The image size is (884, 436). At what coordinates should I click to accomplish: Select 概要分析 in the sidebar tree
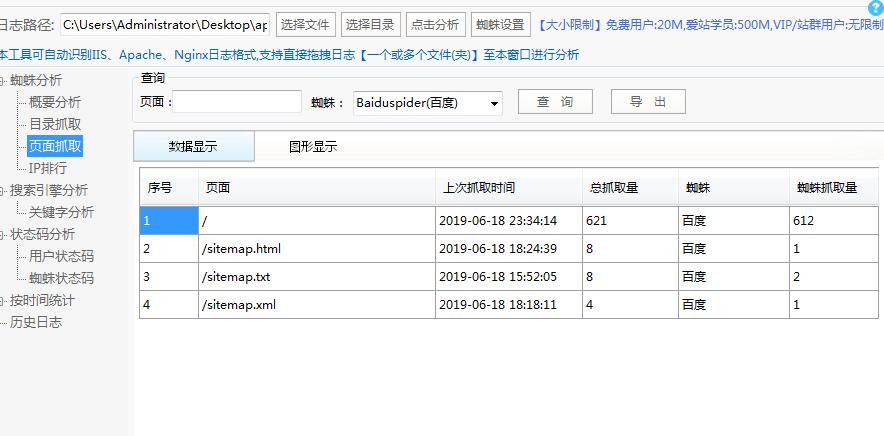click(x=55, y=102)
